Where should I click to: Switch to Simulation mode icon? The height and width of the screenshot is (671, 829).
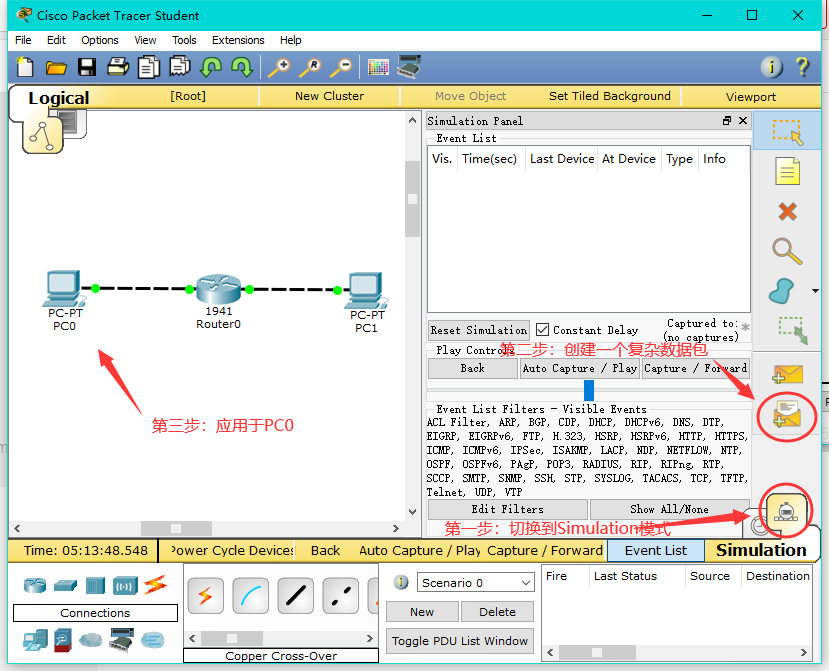[x=787, y=512]
